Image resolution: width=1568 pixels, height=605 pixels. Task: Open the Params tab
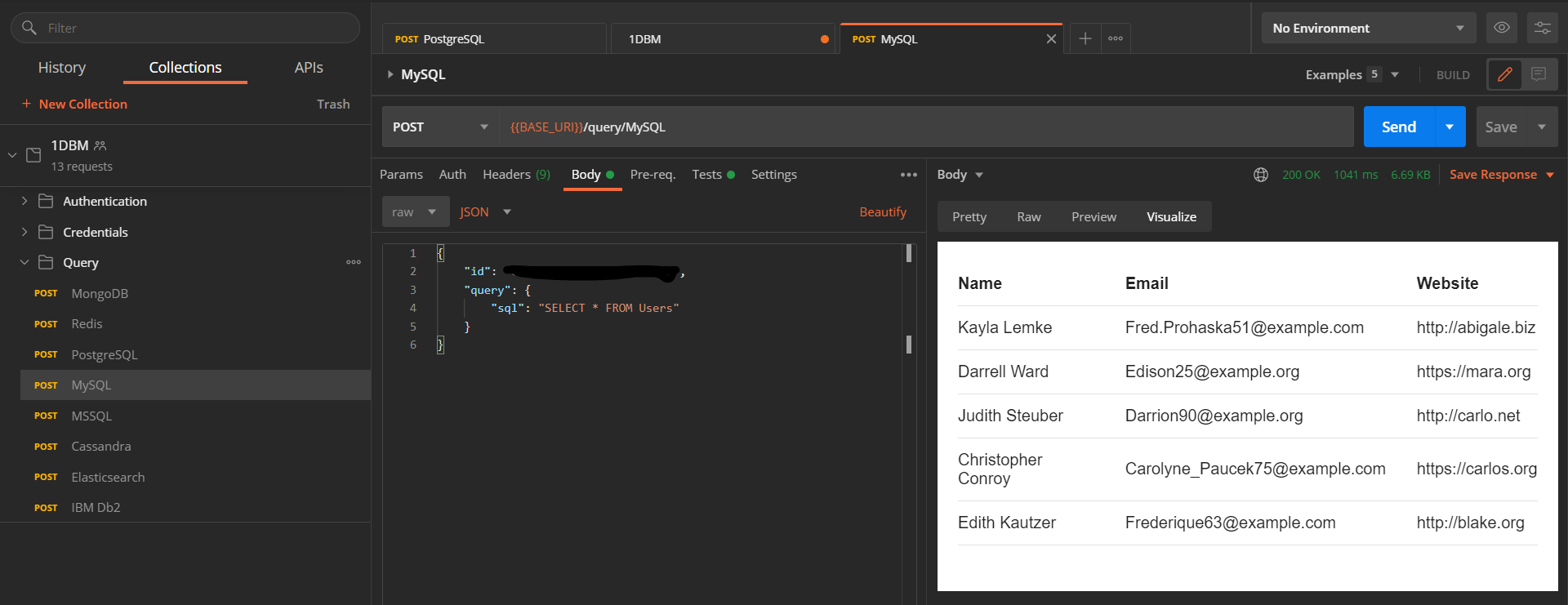click(401, 175)
